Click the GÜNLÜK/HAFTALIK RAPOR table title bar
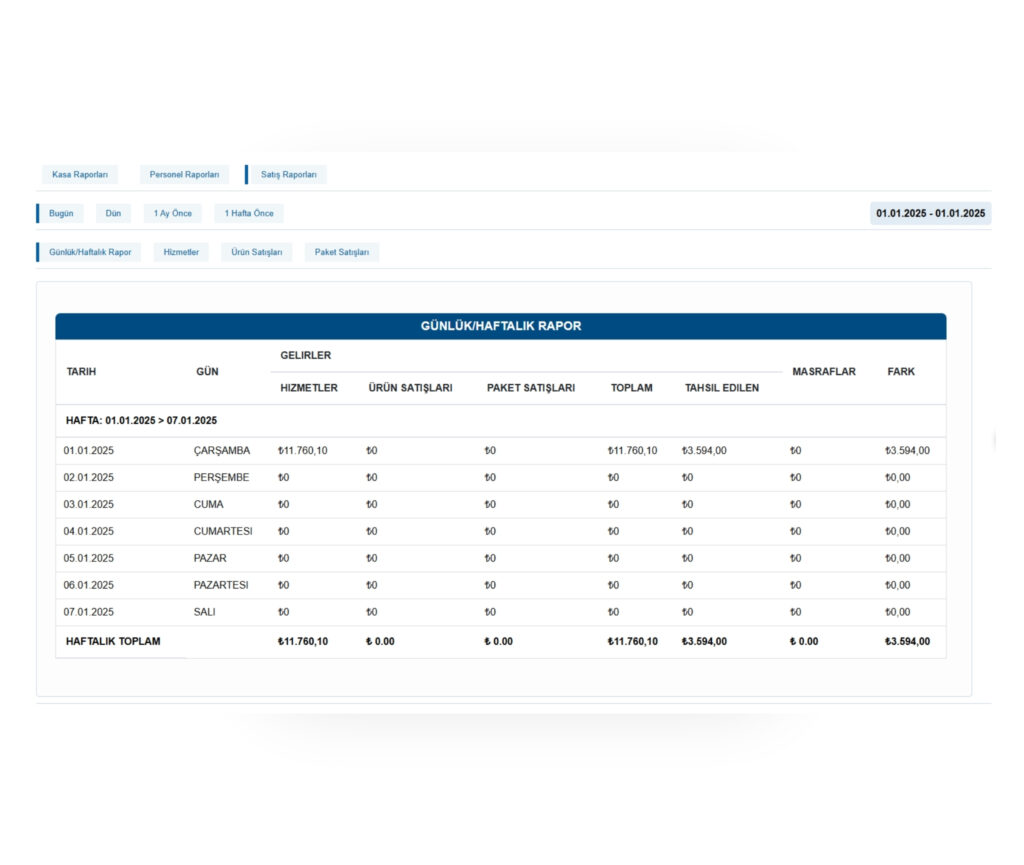This screenshot has width=1024, height=865. coord(500,326)
